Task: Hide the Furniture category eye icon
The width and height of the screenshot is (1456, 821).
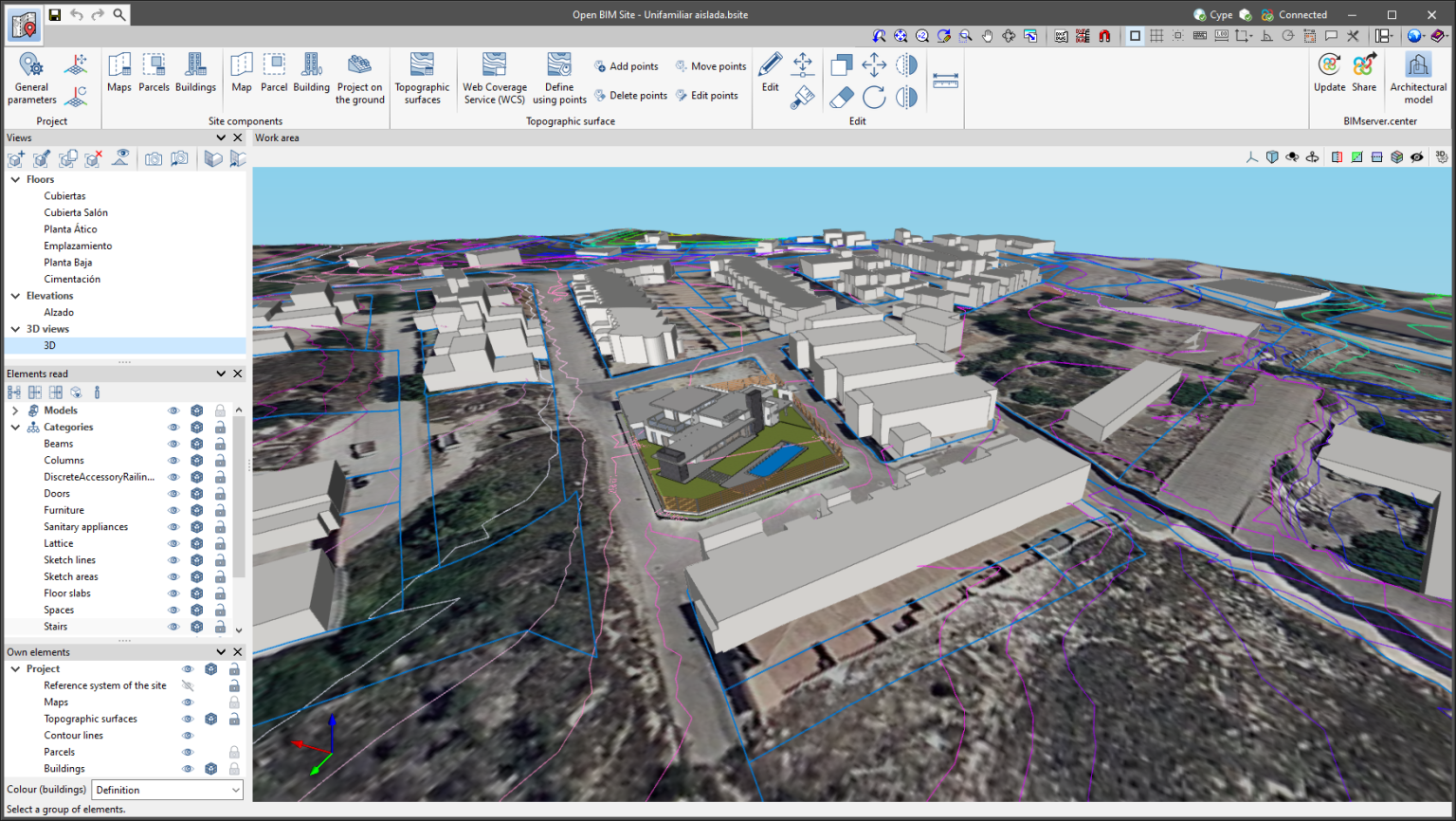Action: (173, 510)
